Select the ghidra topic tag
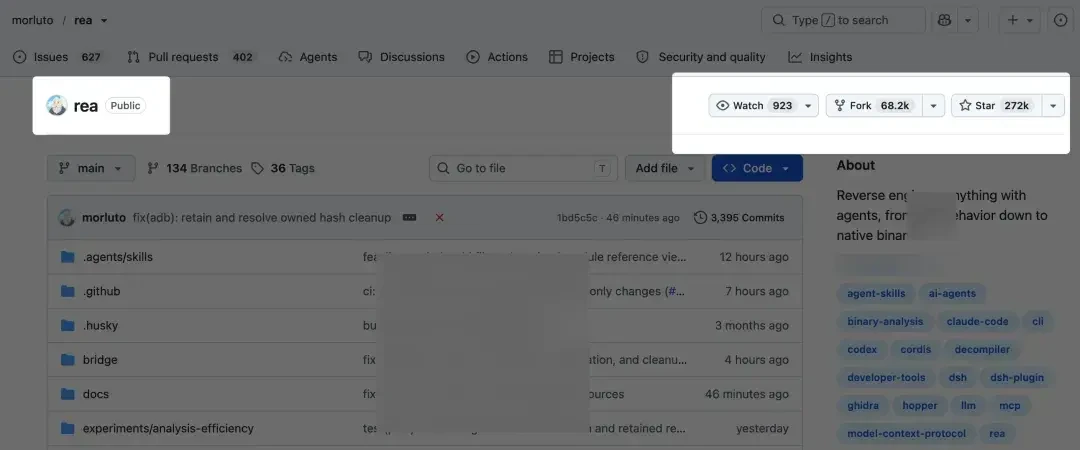1080x450 pixels. (x=863, y=406)
